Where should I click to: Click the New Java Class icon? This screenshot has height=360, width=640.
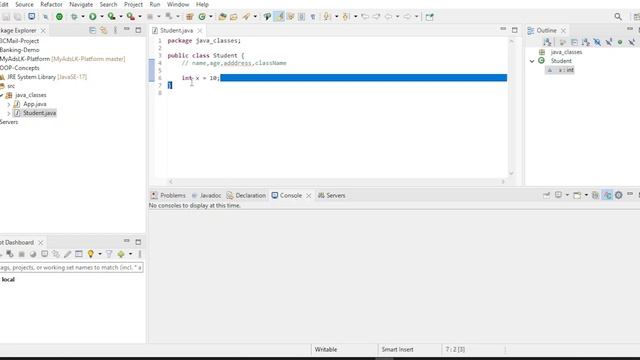202,17
